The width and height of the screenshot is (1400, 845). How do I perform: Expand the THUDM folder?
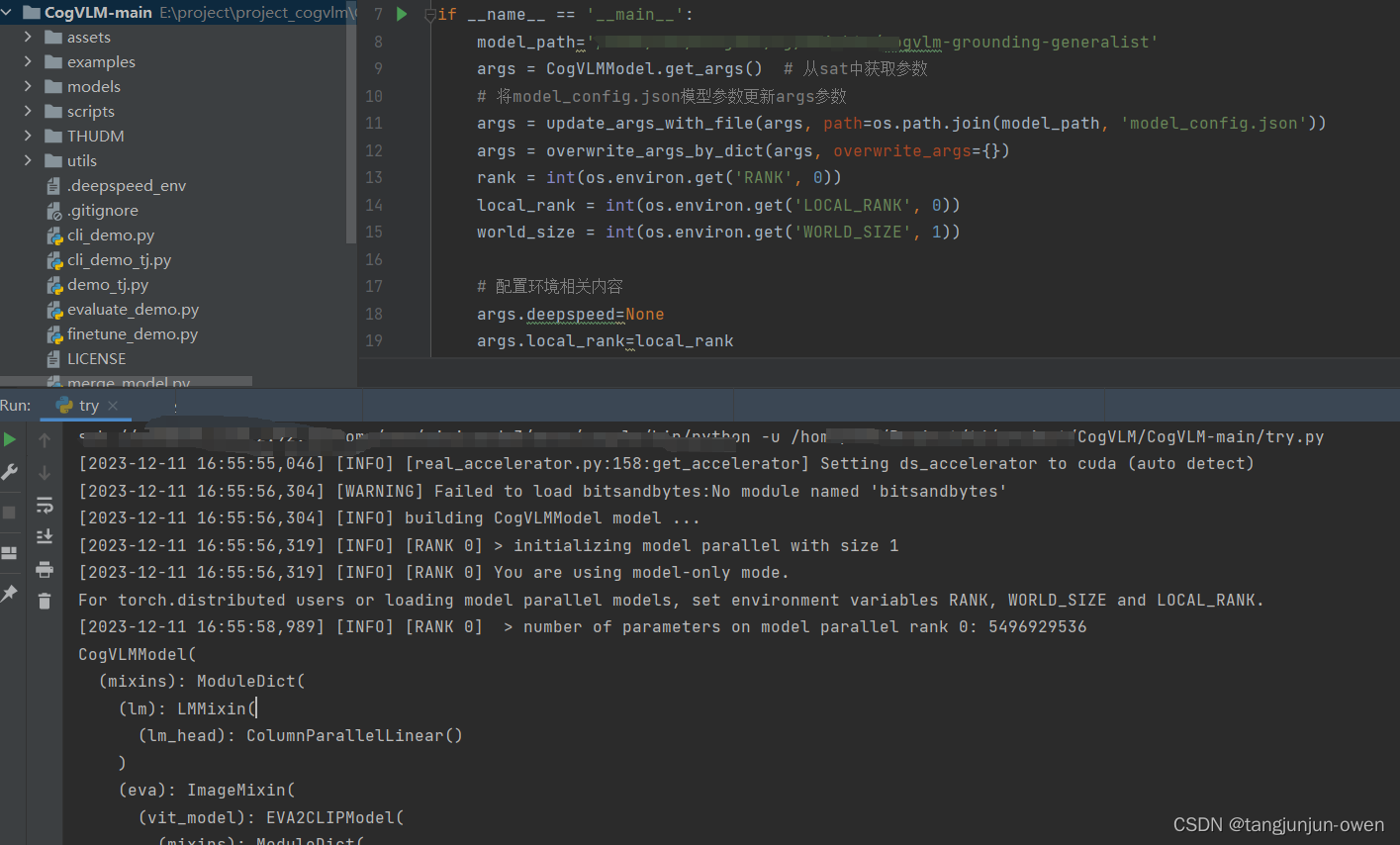28,137
